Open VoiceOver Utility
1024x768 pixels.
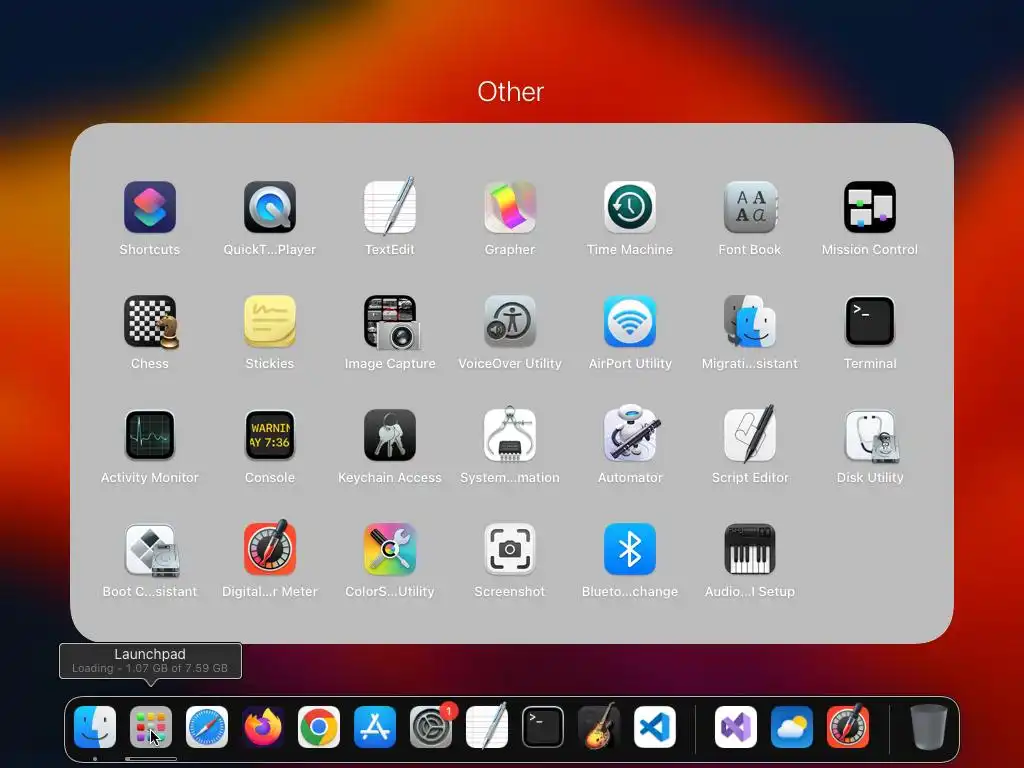click(510, 321)
